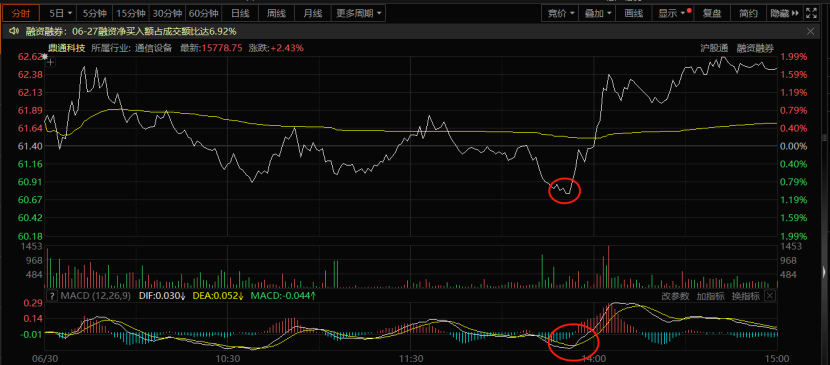Click the 通信设备 industry label
The image size is (830, 365).
click(x=154, y=48)
